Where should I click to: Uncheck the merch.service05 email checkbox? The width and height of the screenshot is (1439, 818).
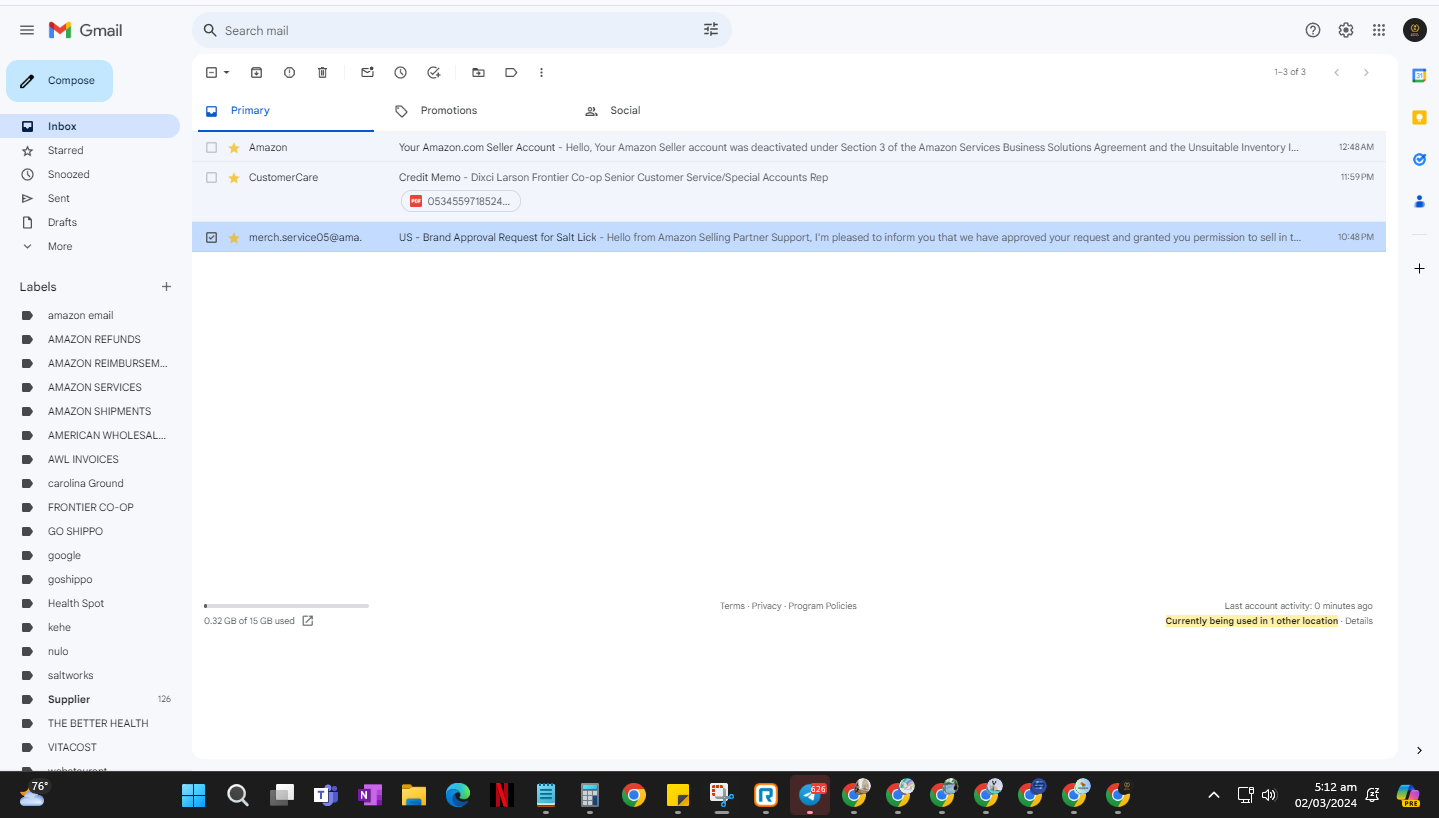pyautogui.click(x=211, y=237)
